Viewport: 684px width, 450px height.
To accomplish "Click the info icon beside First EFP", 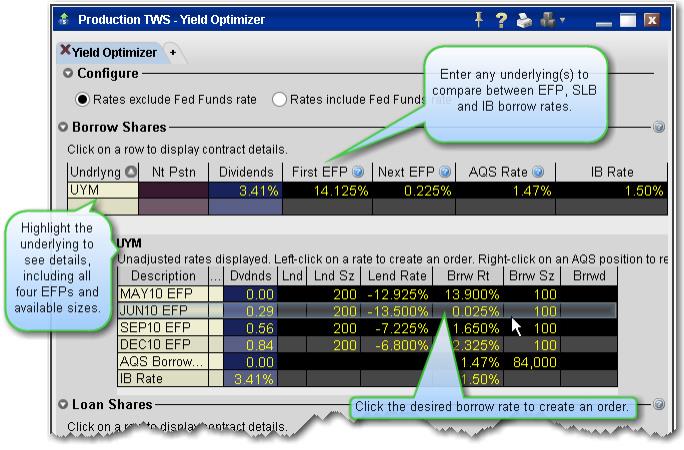I will 358,172.
